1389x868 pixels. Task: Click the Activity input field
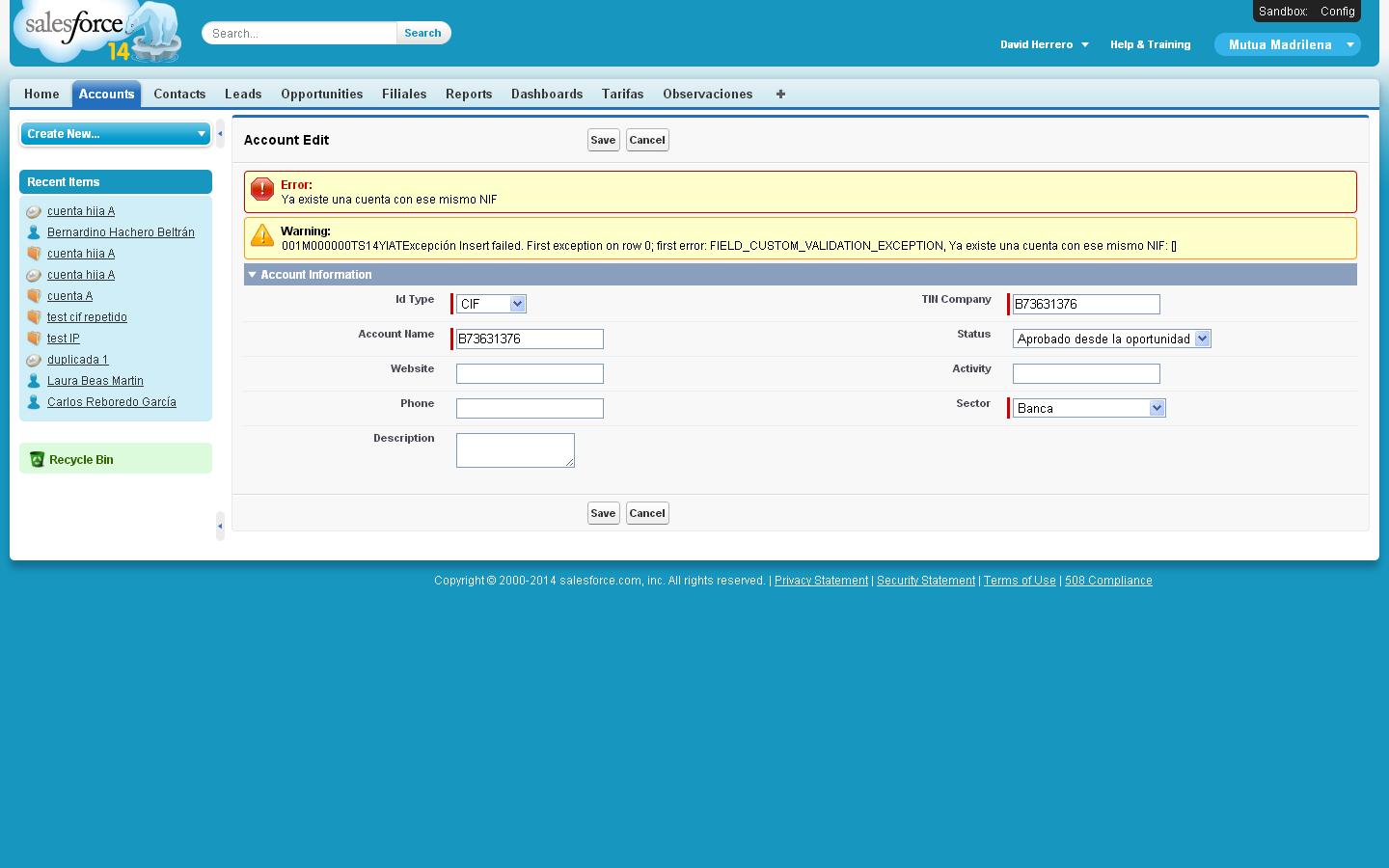tap(1086, 373)
